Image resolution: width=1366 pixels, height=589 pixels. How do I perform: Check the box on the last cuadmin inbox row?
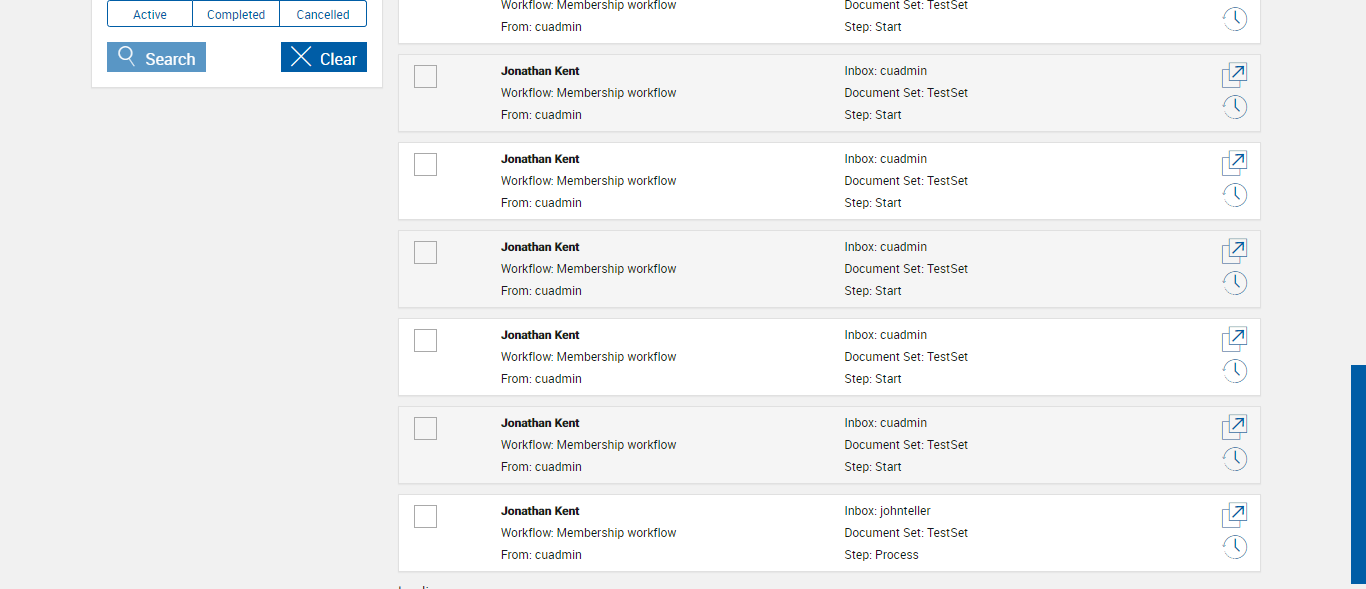coord(425,429)
